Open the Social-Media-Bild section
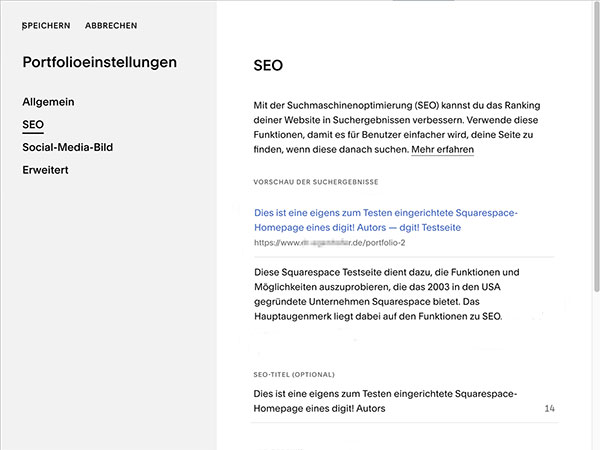 [68, 147]
